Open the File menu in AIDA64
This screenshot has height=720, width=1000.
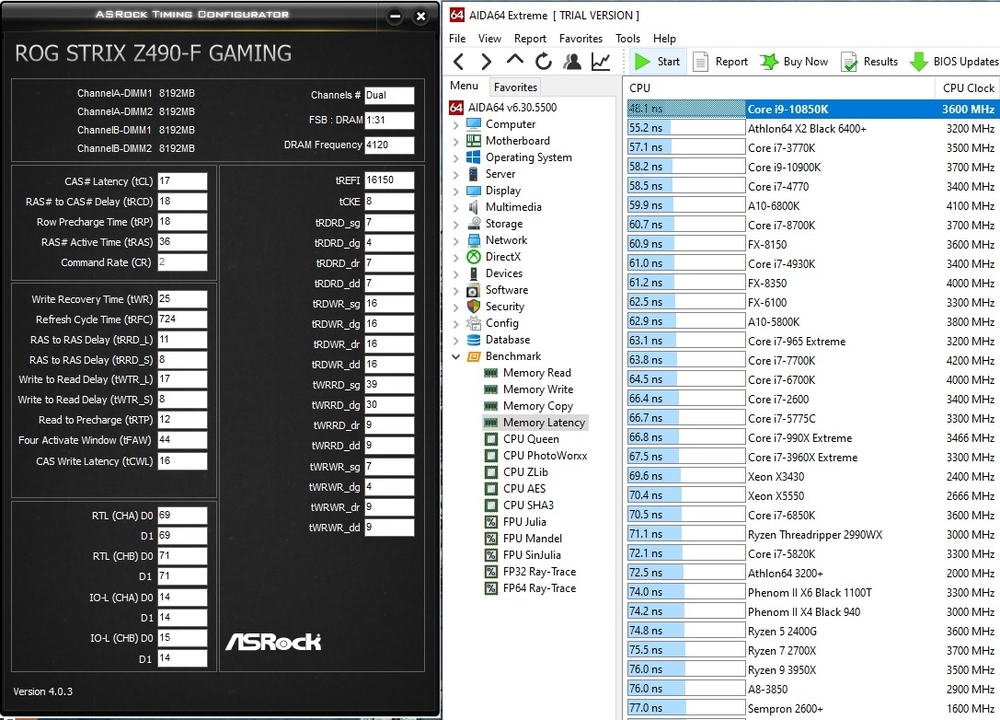[457, 38]
